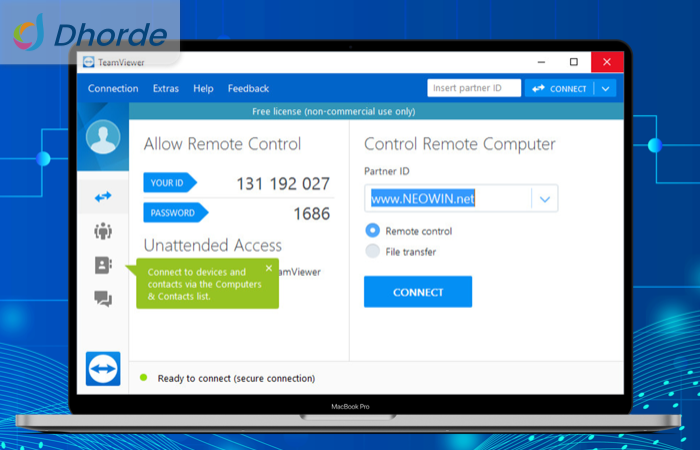Open the Remote Control sidebar tab
This screenshot has width=700, height=450.
click(103, 198)
